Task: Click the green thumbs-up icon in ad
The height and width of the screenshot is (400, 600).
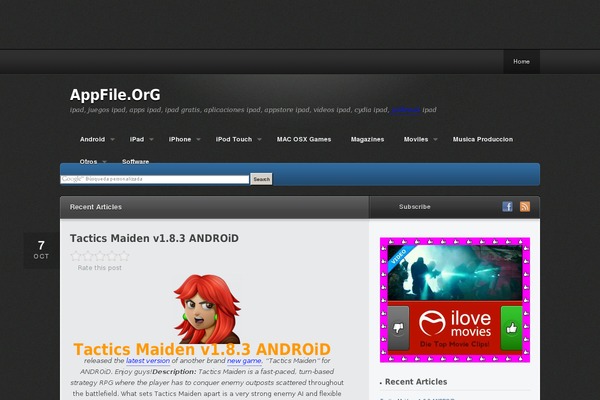Action: point(511,328)
